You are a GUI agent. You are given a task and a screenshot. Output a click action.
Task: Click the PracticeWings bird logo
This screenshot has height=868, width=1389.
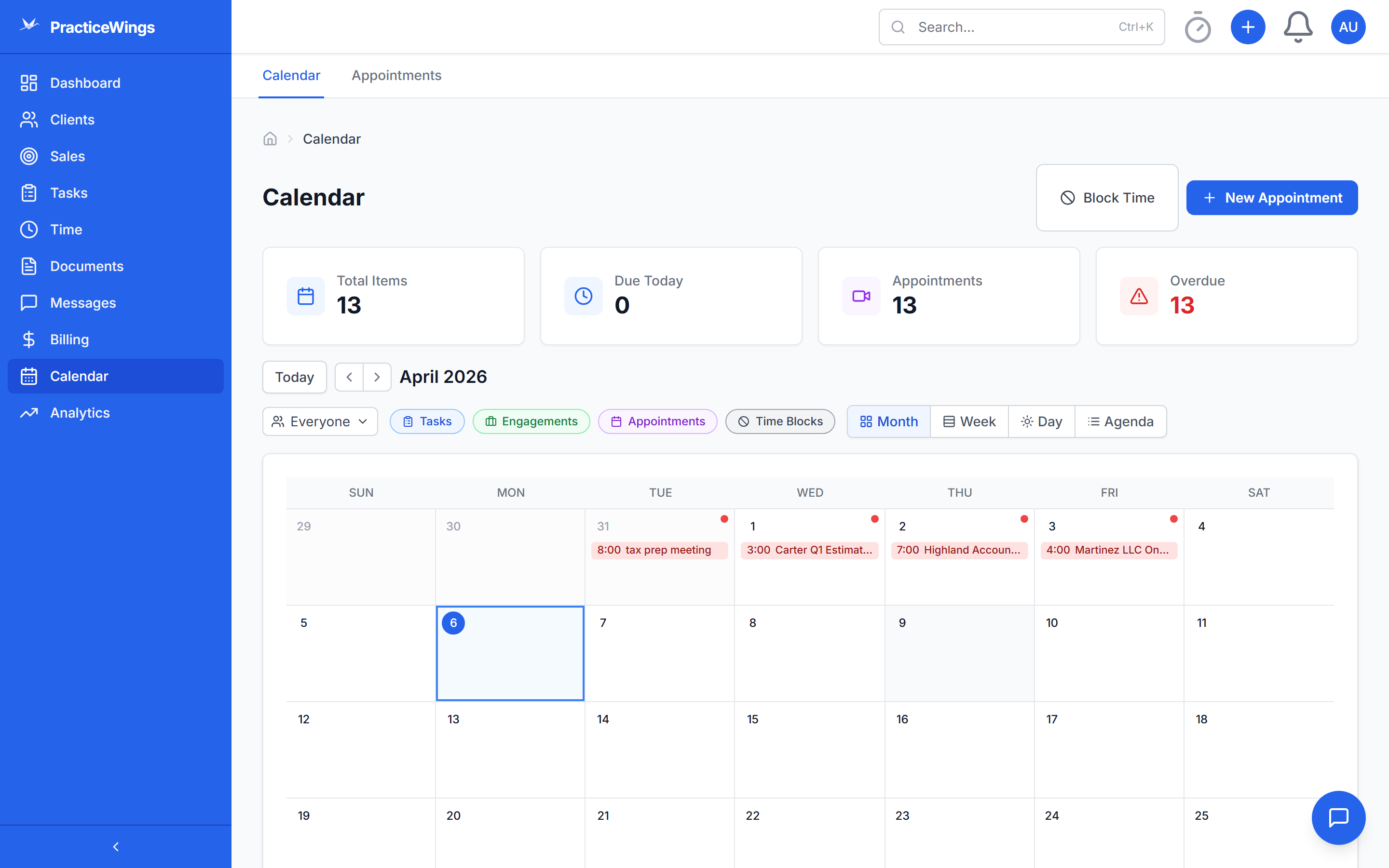[29, 25]
